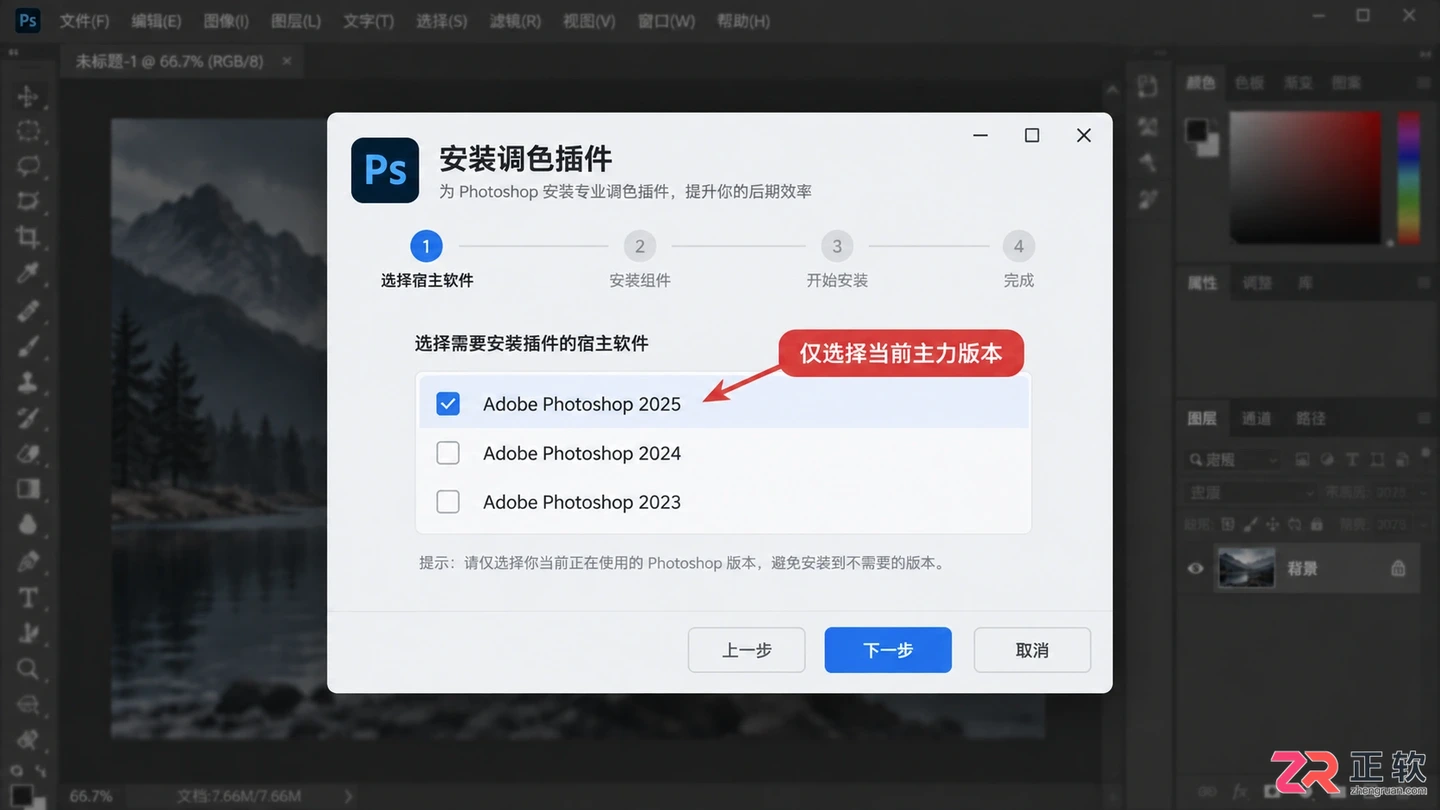Filter layers by adjustment layers icon

(x=1327, y=460)
